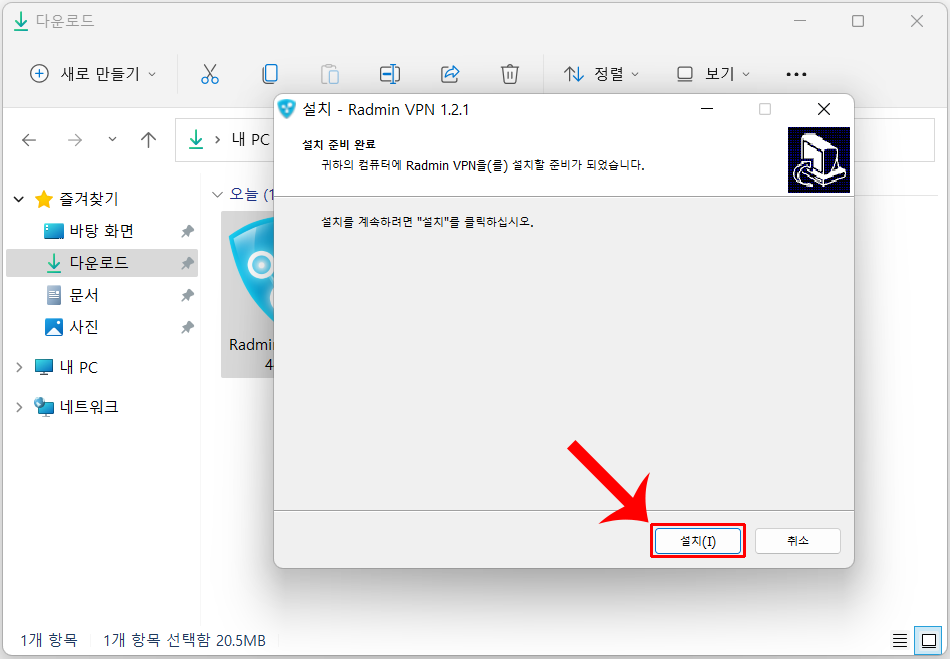Click the pin icon beside 다운로드
Image resolution: width=950 pixels, height=659 pixels.
point(187,263)
